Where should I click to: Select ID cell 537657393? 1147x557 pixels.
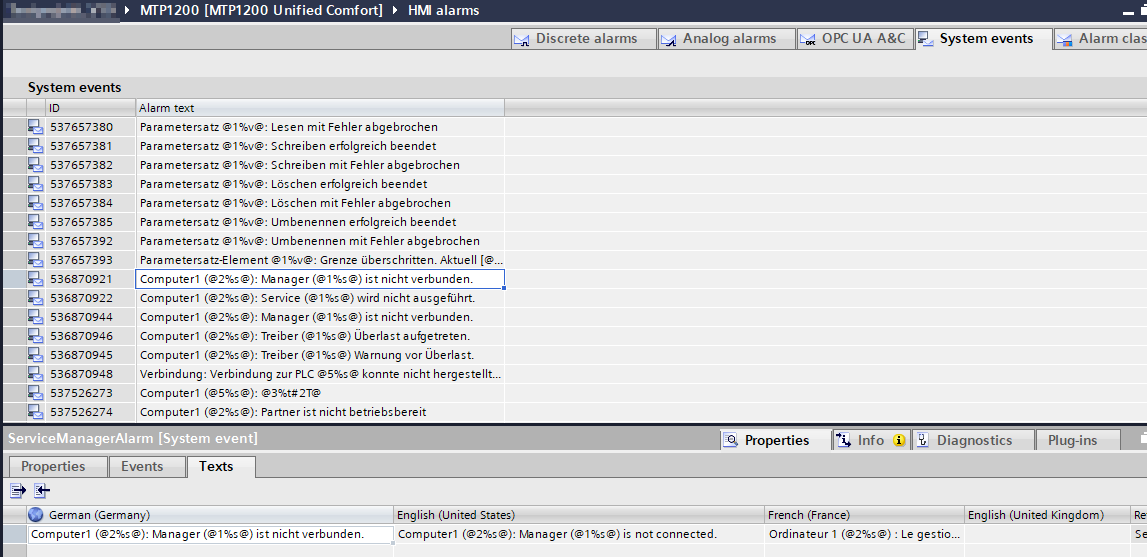(91, 260)
